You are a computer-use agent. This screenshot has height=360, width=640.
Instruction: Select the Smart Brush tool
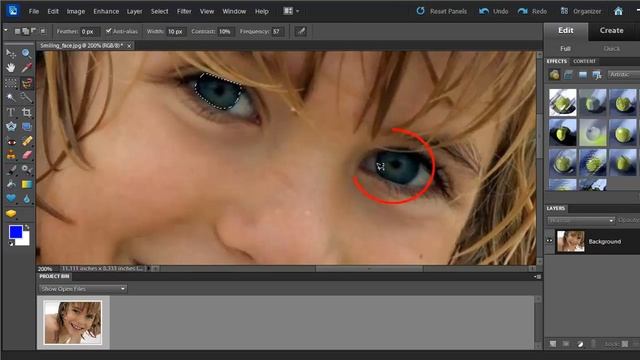tap(26, 169)
